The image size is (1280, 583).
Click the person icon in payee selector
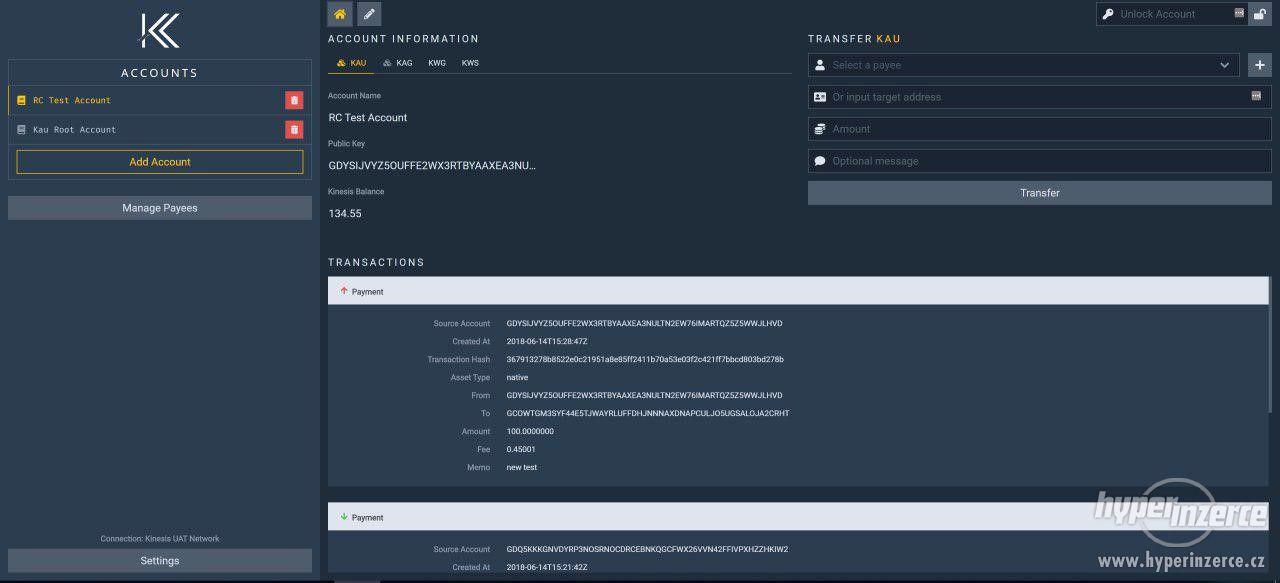820,65
